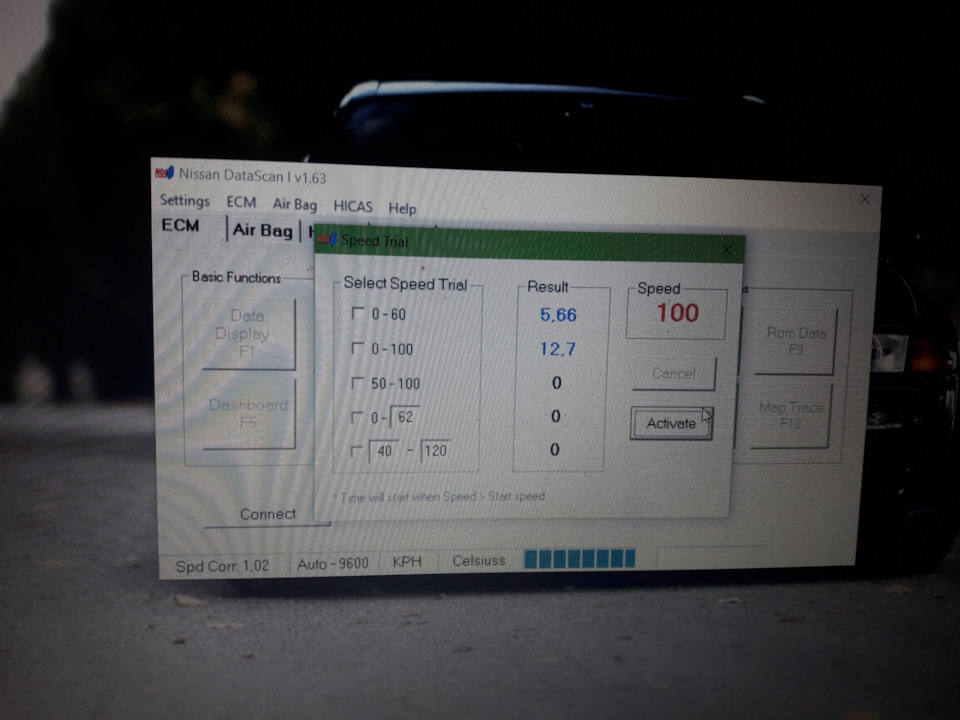960x720 pixels.
Task: Click the blue connection progress bar
Action: point(579,558)
